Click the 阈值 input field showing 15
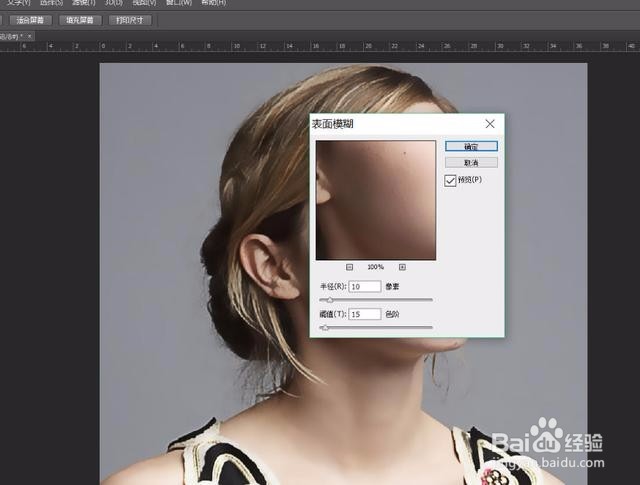 point(364,314)
